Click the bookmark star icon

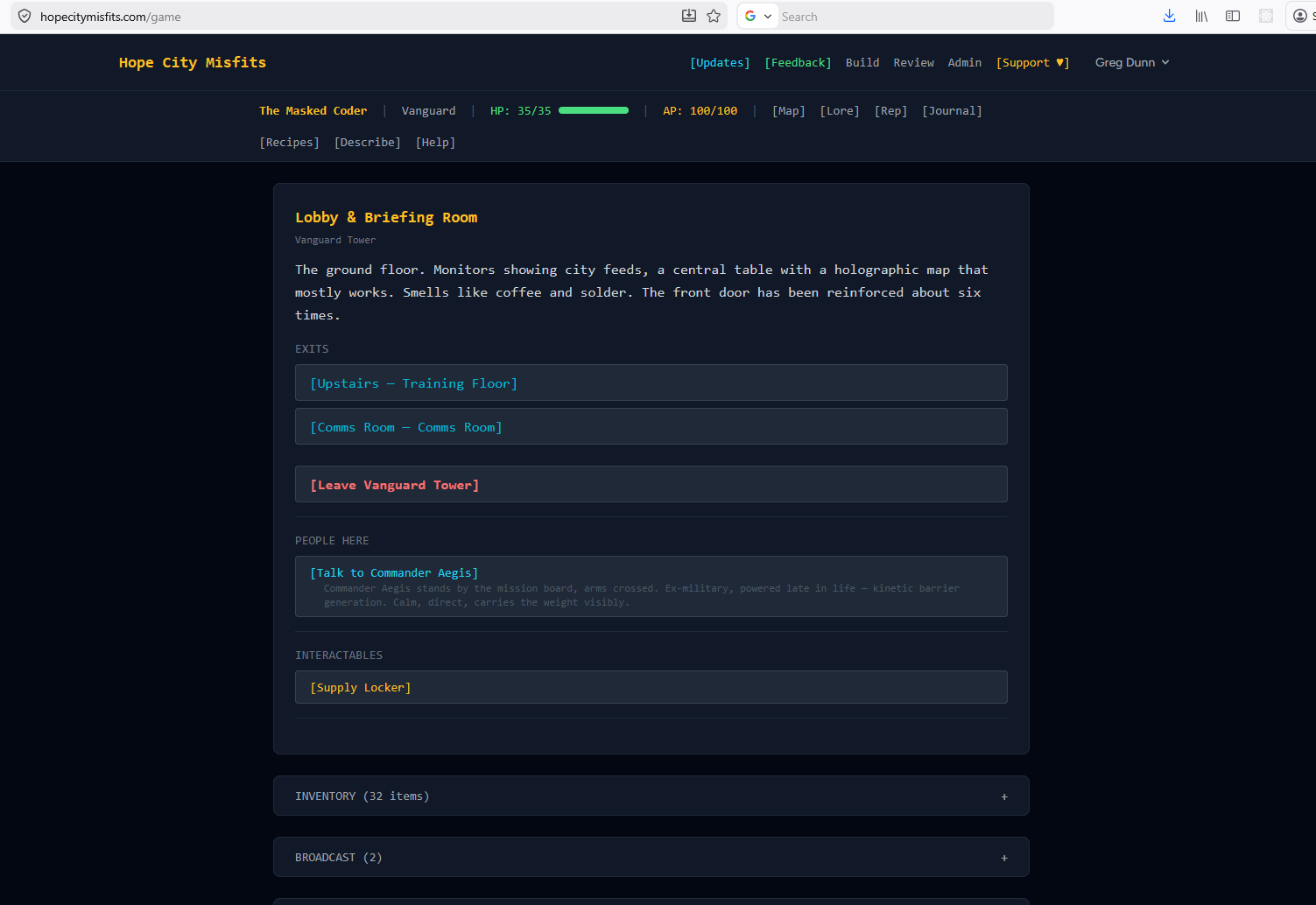click(x=714, y=16)
